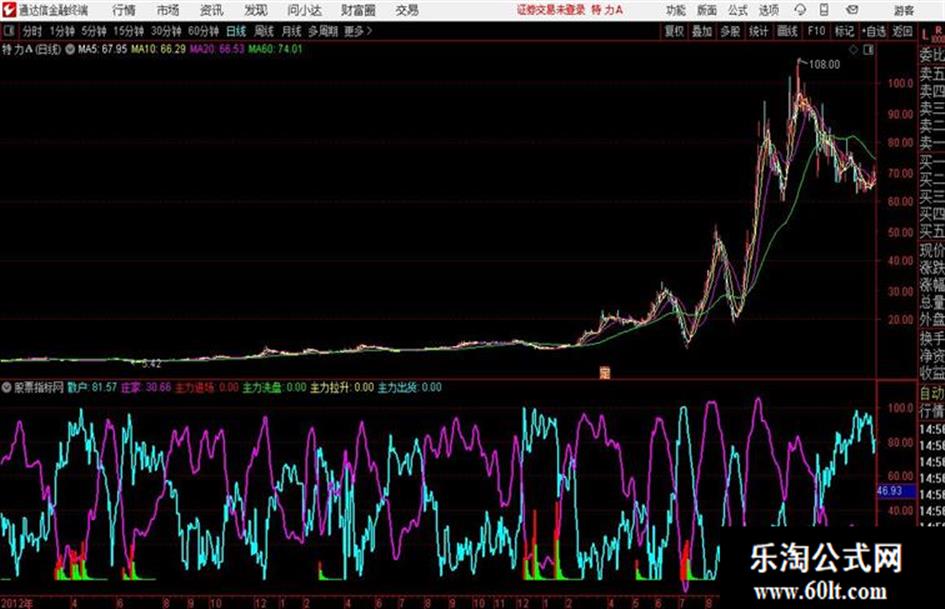Open the 版面 menu
945x609 pixels.
point(707,10)
